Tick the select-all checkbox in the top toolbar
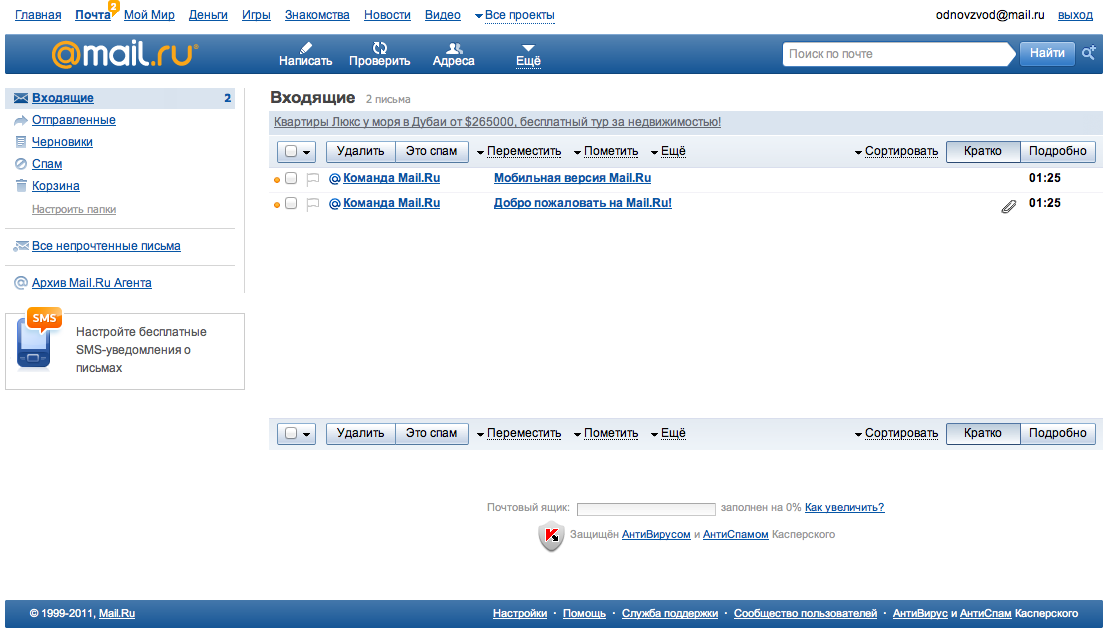 tap(291, 151)
